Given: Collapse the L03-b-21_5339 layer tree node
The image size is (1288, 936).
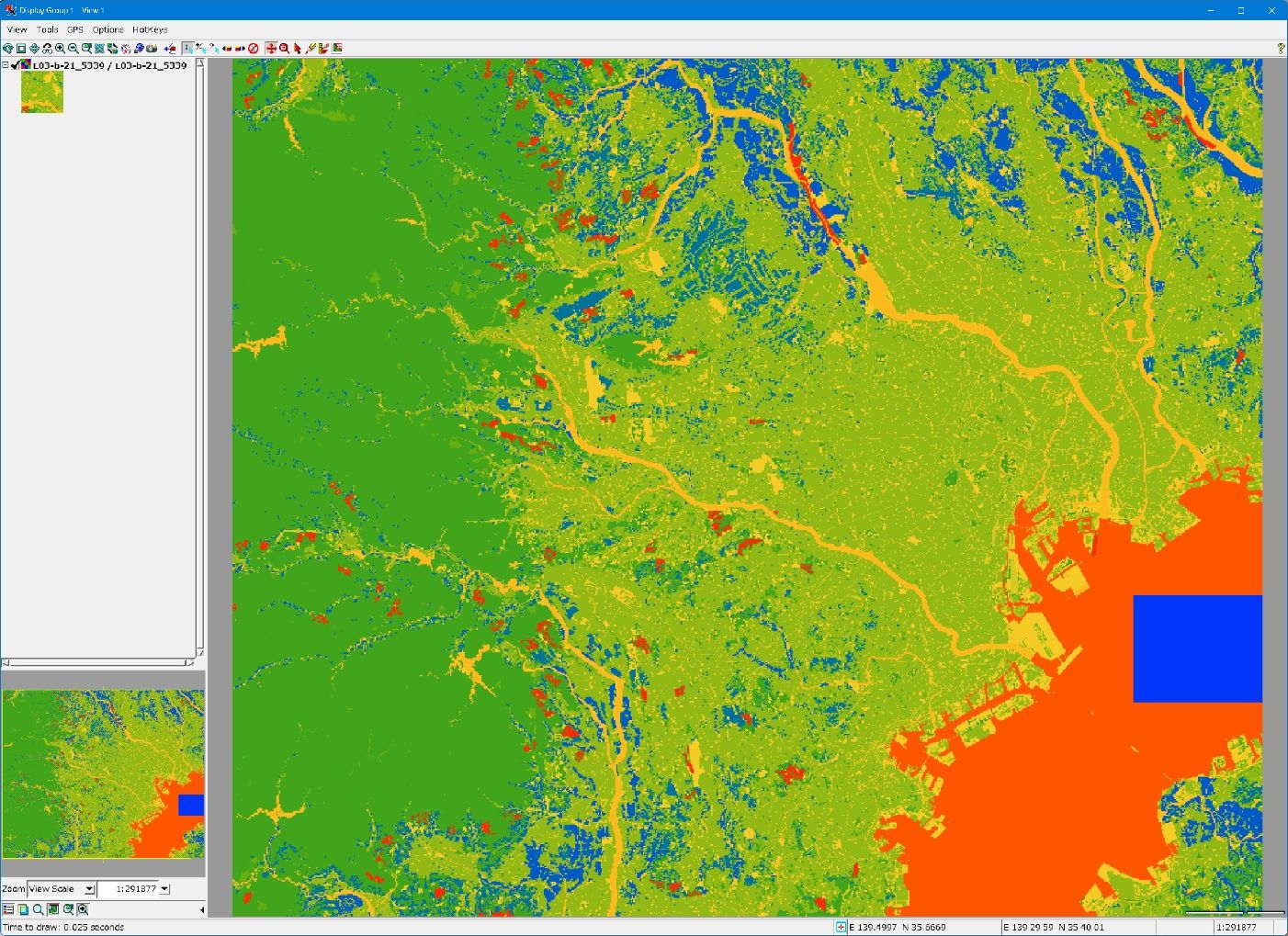Looking at the screenshot, I should click(6, 65).
